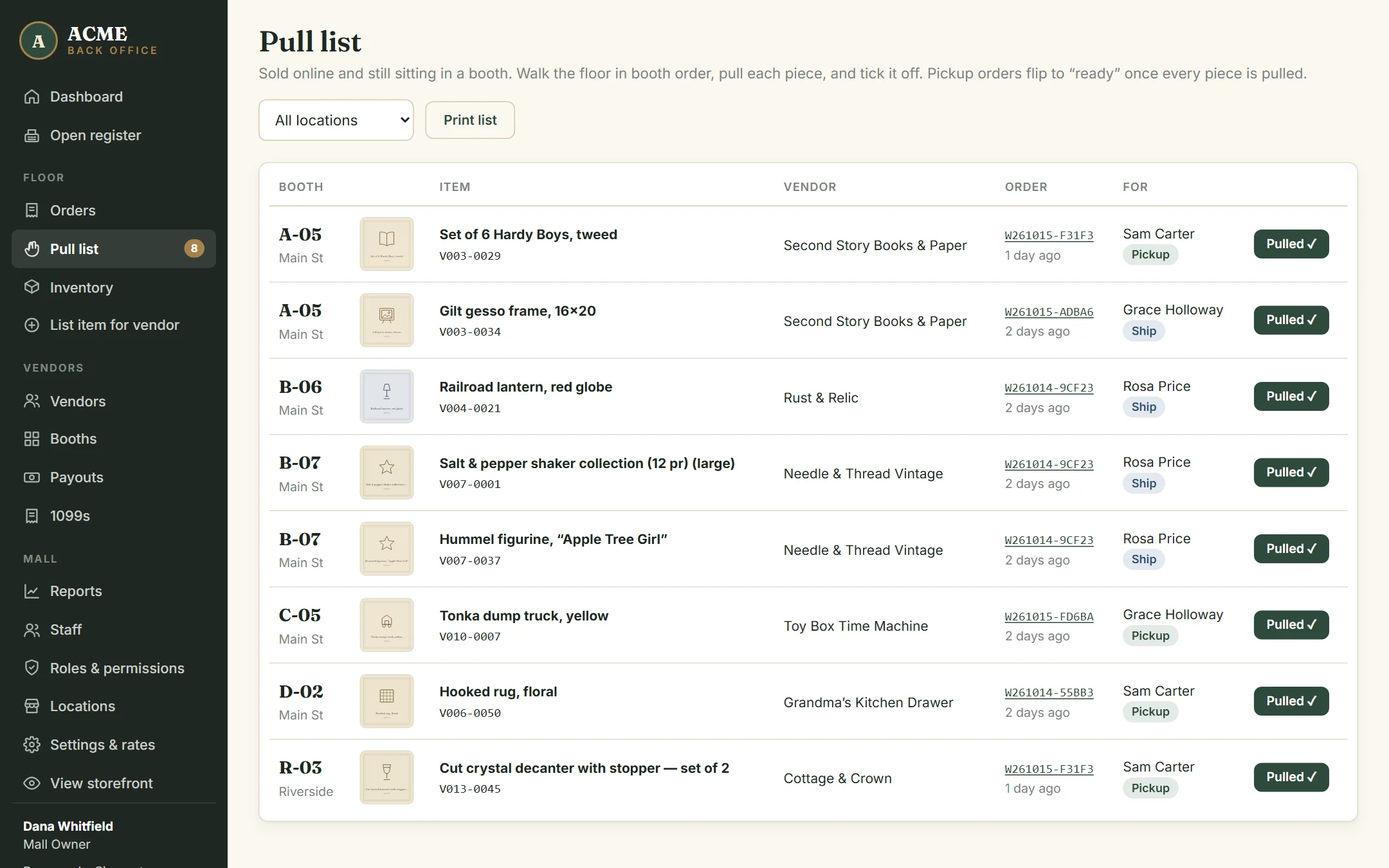The width and height of the screenshot is (1389, 868).
Task: Click the Railroad lantern thumbnail
Action: tap(386, 396)
